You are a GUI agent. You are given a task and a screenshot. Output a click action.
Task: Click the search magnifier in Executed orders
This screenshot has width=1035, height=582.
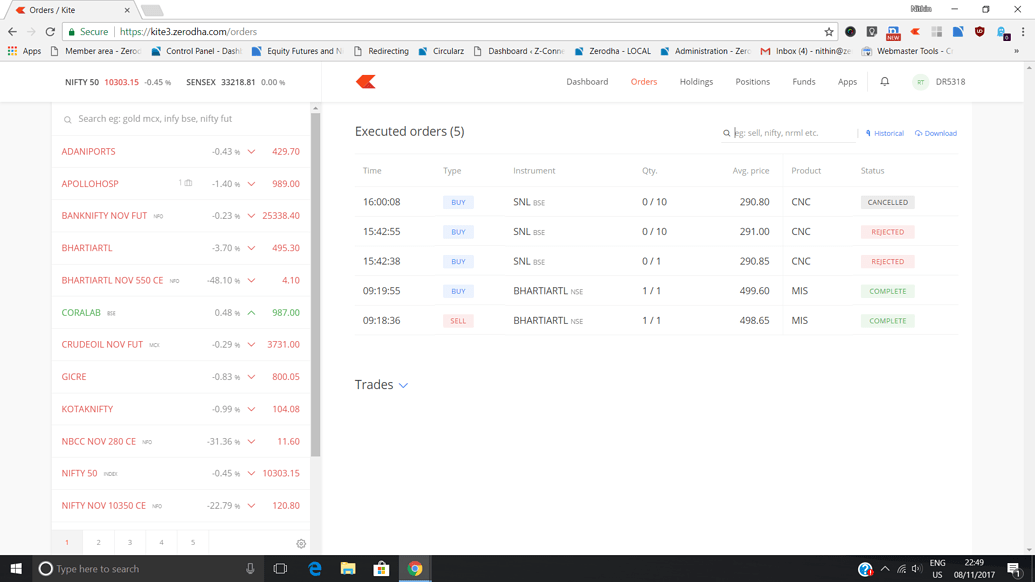point(726,132)
